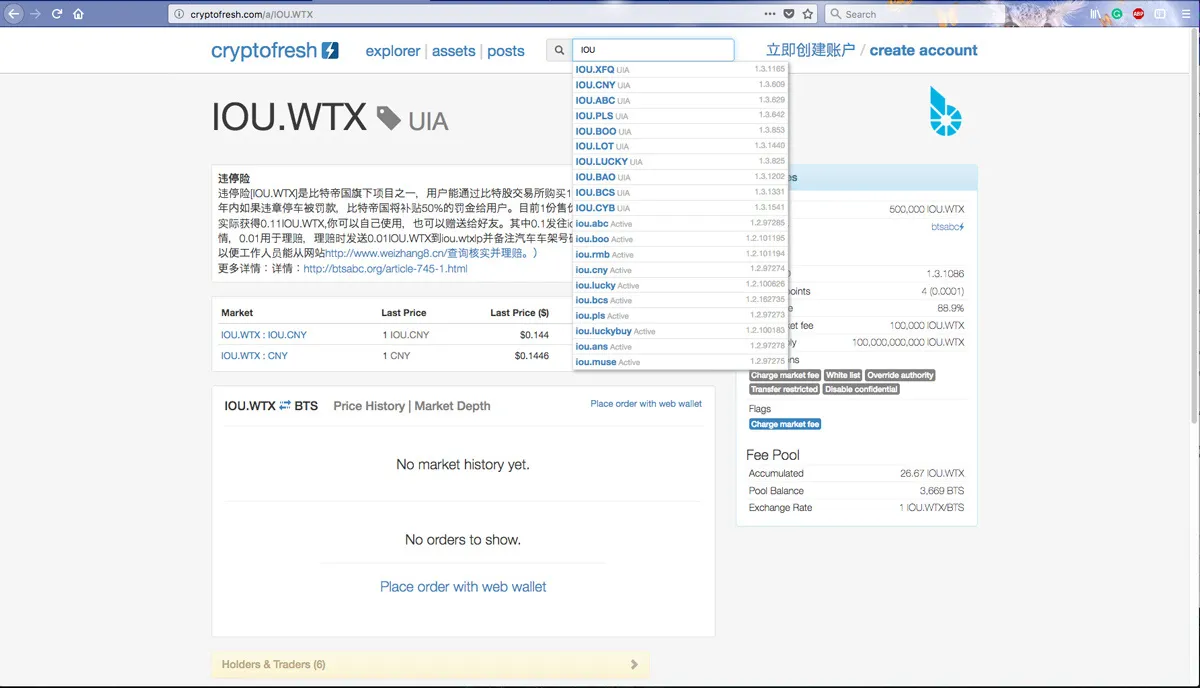Select IOU.BOO UIA suggestion

(x=681, y=131)
